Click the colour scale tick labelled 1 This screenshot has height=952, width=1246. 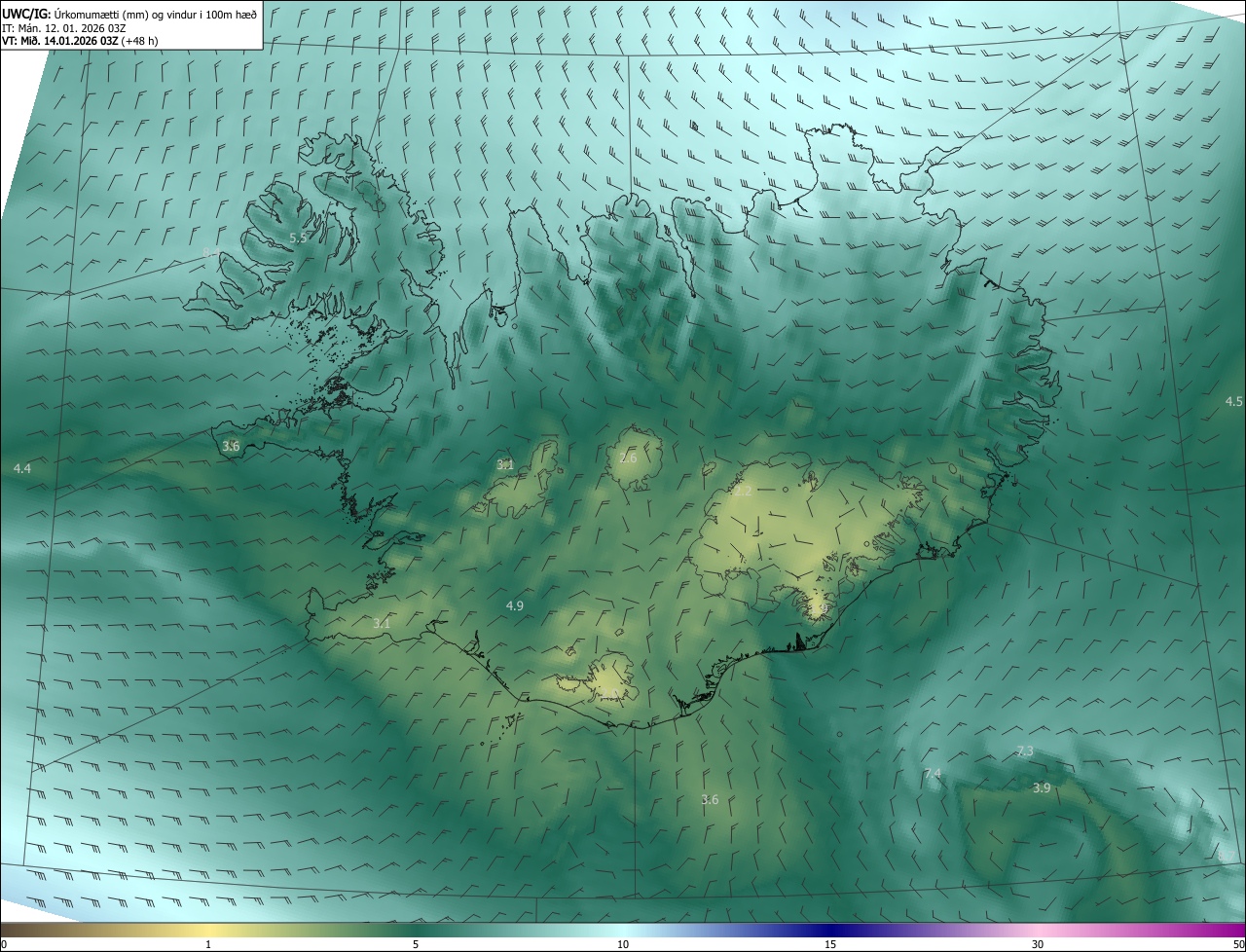[208, 944]
